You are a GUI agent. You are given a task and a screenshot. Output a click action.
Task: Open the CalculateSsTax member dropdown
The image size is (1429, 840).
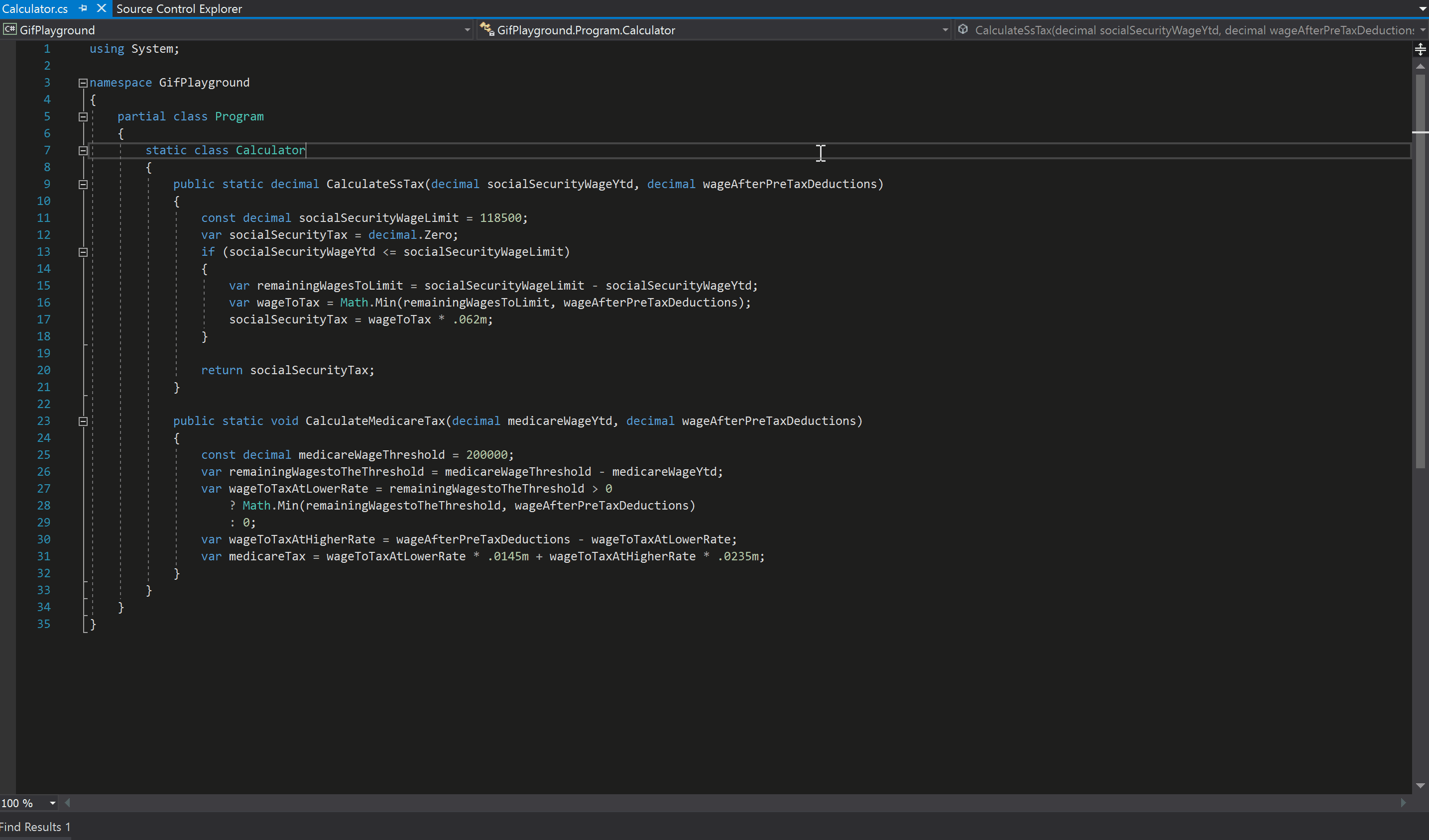(x=1423, y=30)
